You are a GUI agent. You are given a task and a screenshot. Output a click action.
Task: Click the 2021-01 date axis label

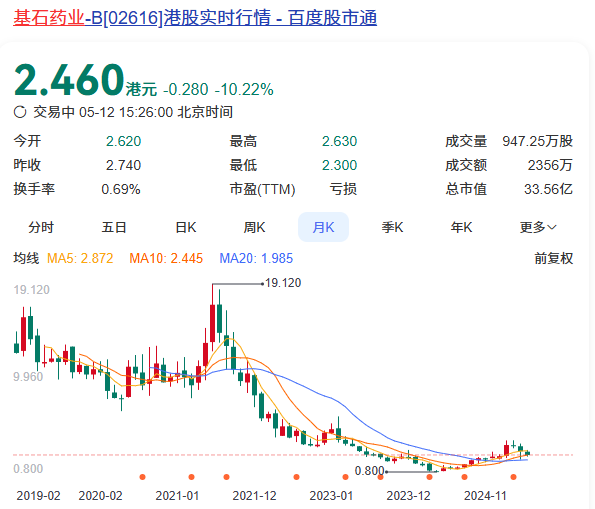[x=177, y=496]
